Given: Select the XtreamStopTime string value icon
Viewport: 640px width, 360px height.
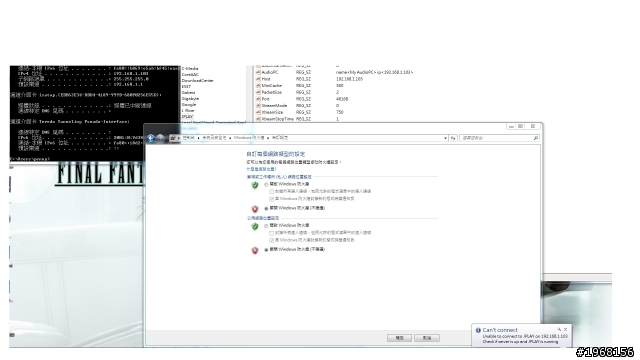Looking at the screenshot, I should (258, 119).
